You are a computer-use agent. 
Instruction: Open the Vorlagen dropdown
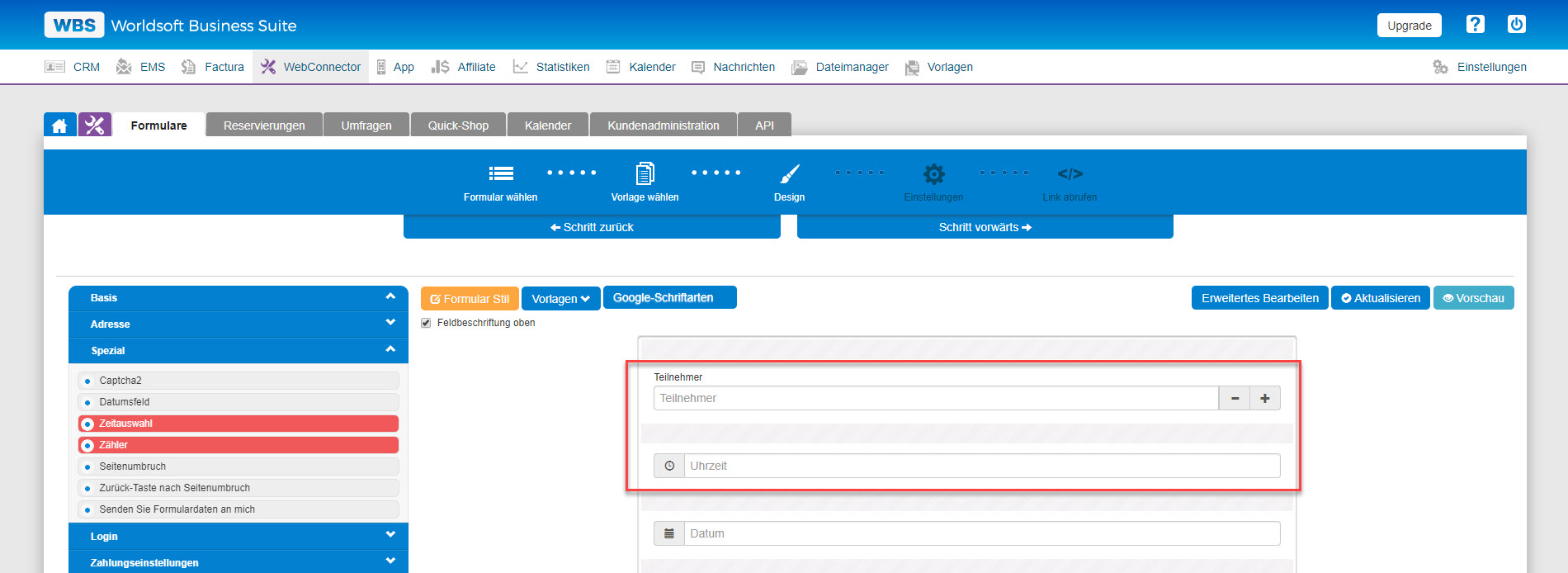click(560, 299)
